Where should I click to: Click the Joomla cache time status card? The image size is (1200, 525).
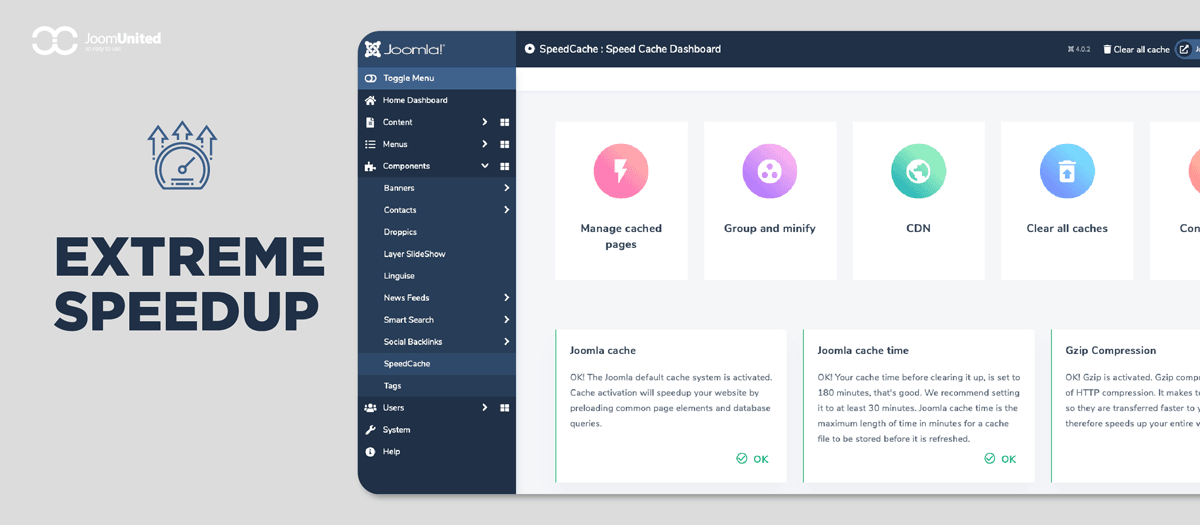pos(919,405)
